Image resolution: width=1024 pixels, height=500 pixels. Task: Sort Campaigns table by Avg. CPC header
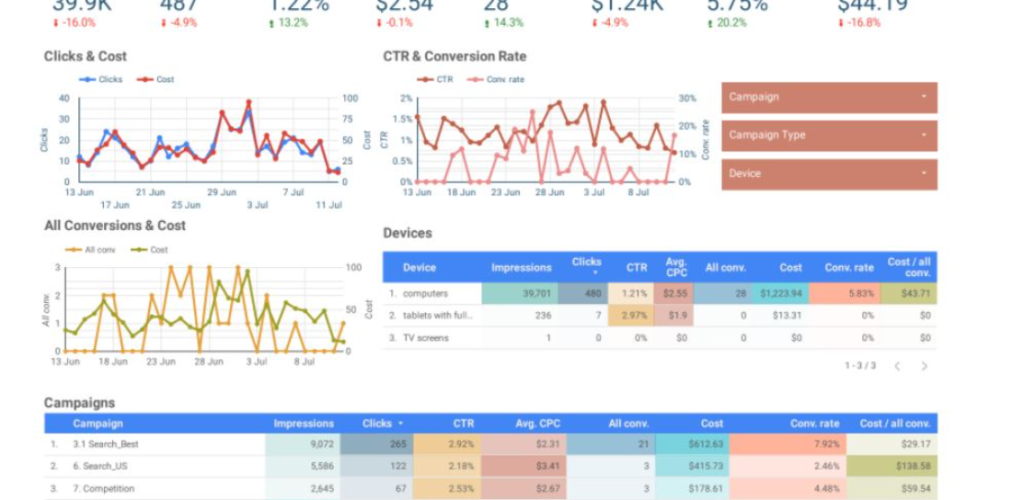(x=536, y=424)
